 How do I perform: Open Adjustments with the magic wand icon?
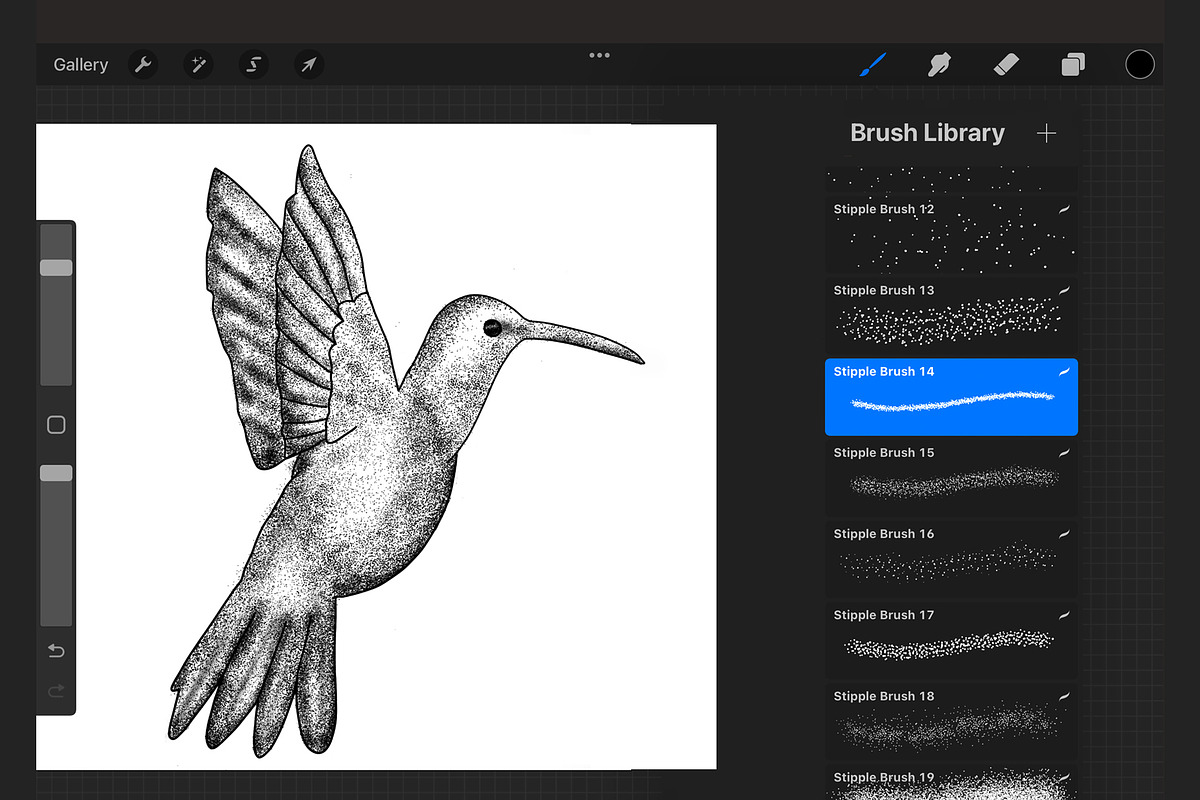click(x=198, y=64)
